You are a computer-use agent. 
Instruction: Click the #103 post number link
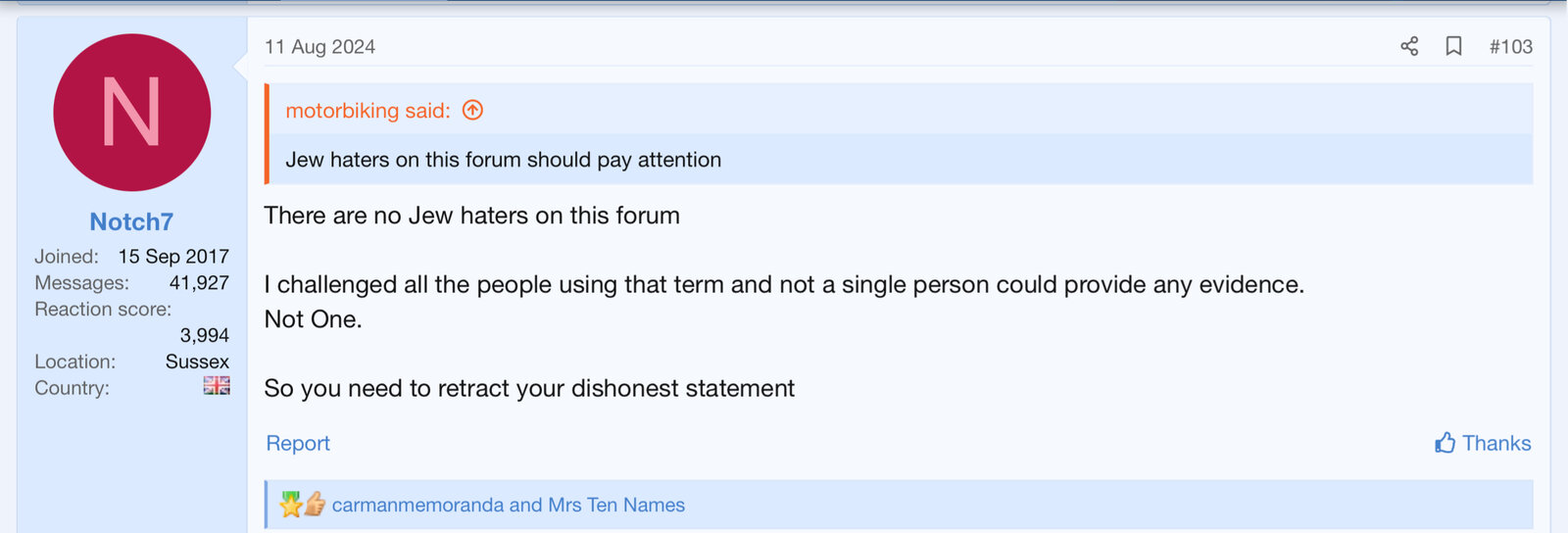(1510, 46)
